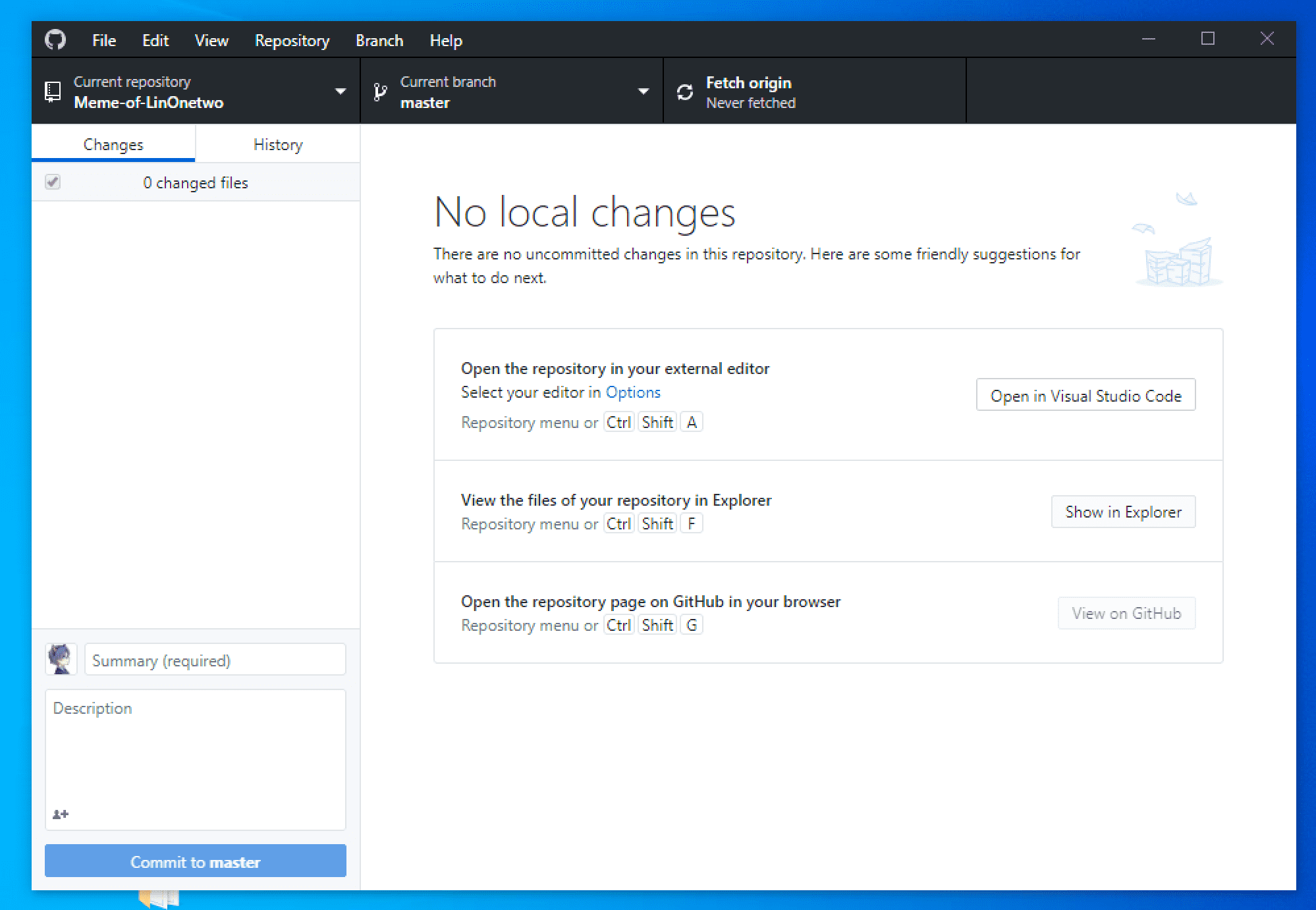Screen dimensions: 1316x910
Task: Select the Changes tab
Action: [x=113, y=144]
